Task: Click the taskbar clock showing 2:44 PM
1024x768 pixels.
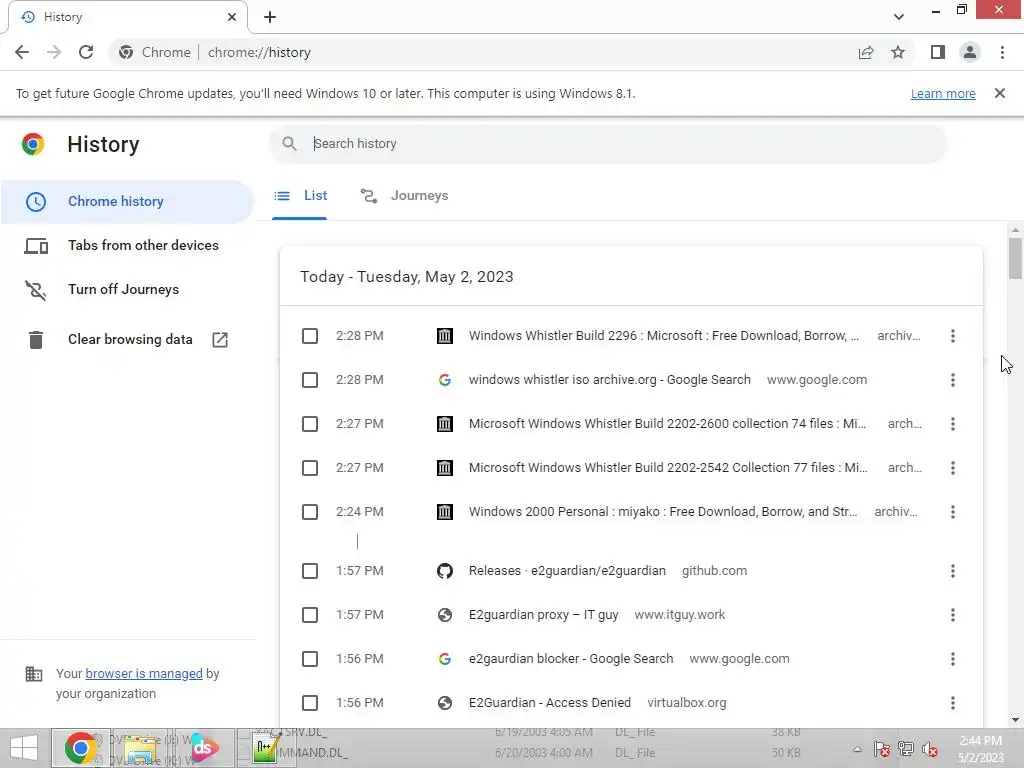Action: pos(981,749)
